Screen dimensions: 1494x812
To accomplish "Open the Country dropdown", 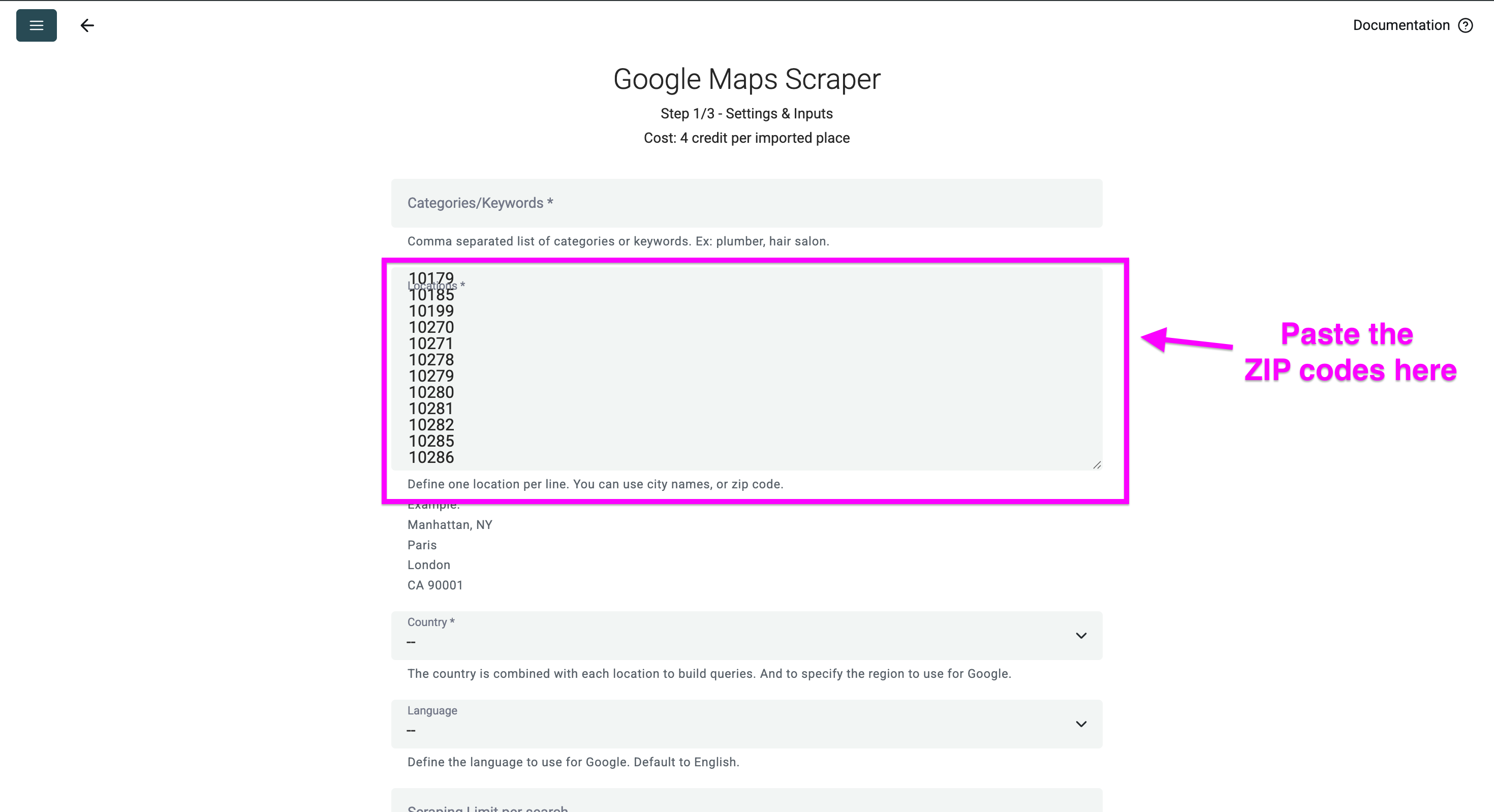I will coord(746,635).
